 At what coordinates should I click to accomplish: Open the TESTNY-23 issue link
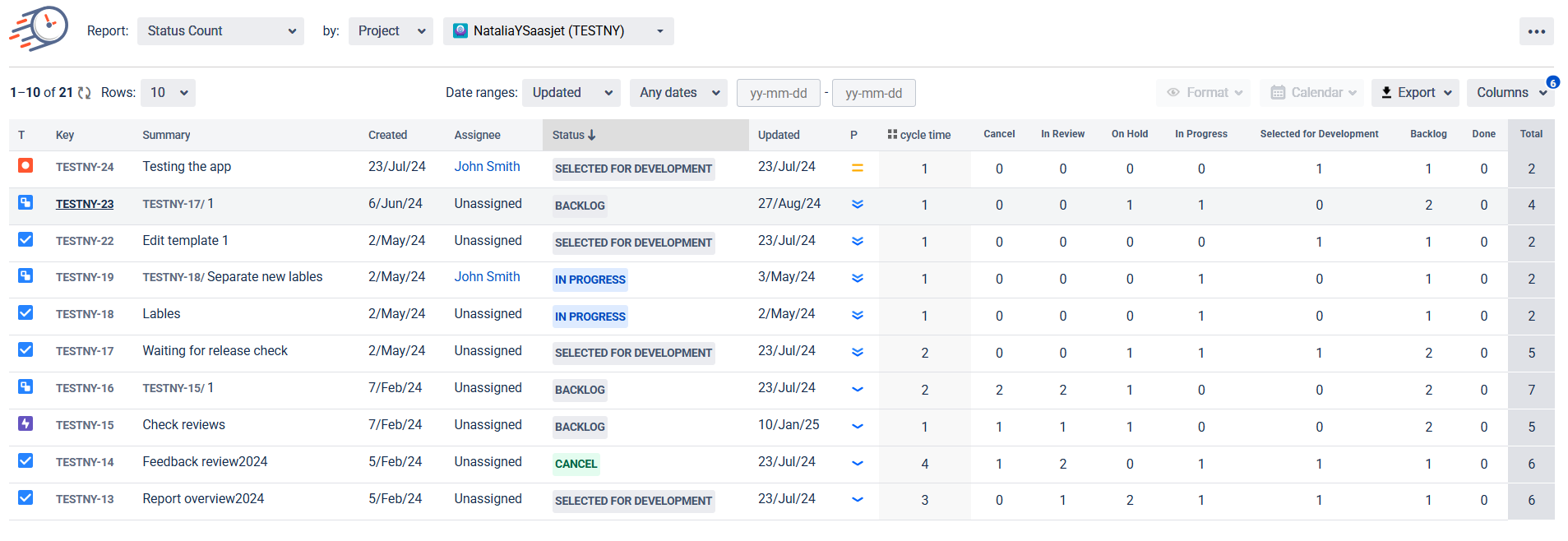(x=85, y=204)
